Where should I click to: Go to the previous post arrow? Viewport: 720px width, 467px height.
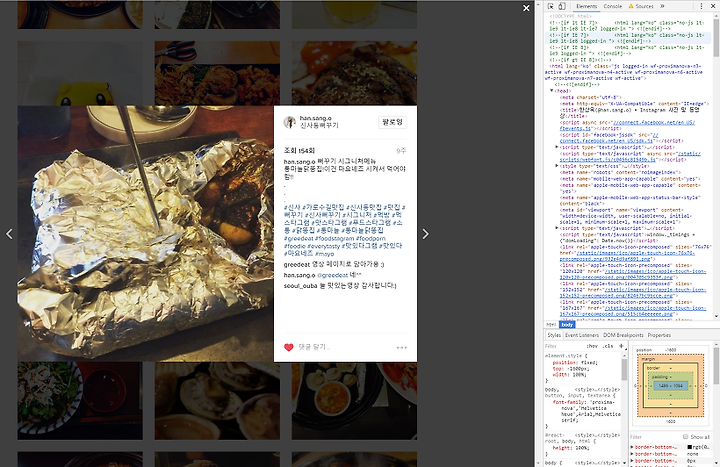pos(9,234)
